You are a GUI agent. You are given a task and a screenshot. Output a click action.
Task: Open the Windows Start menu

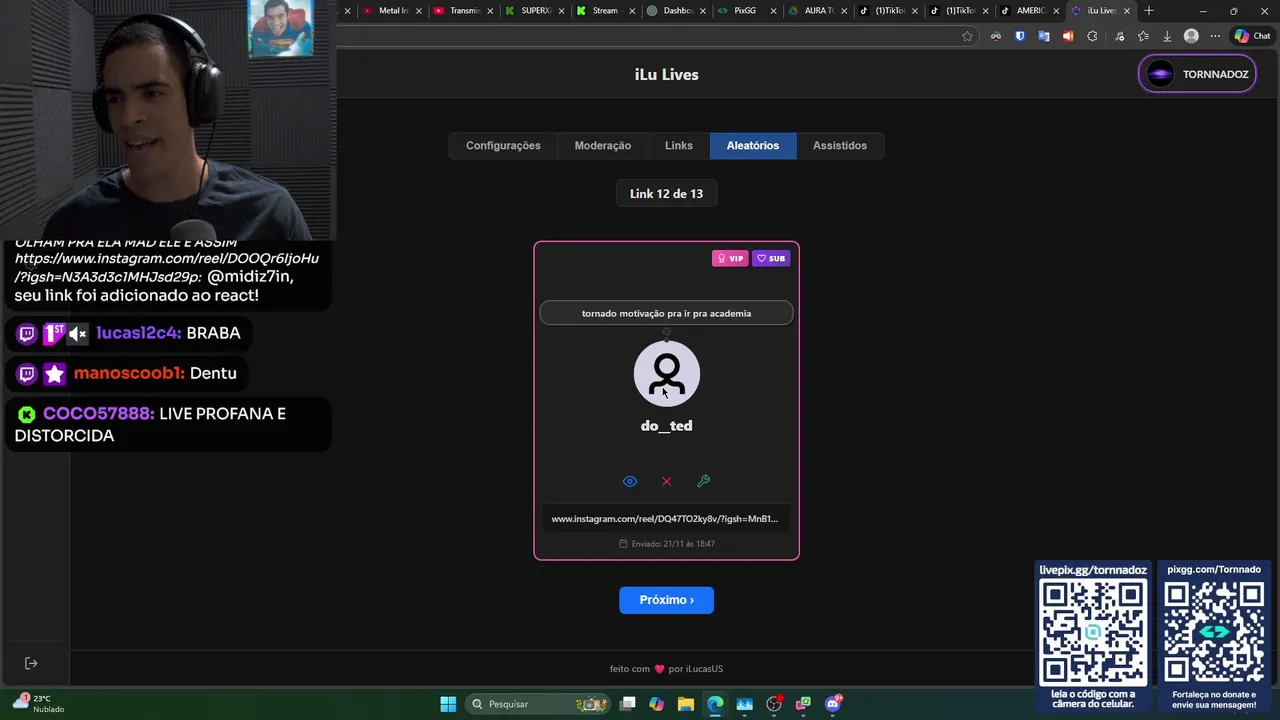pos(448,704)
